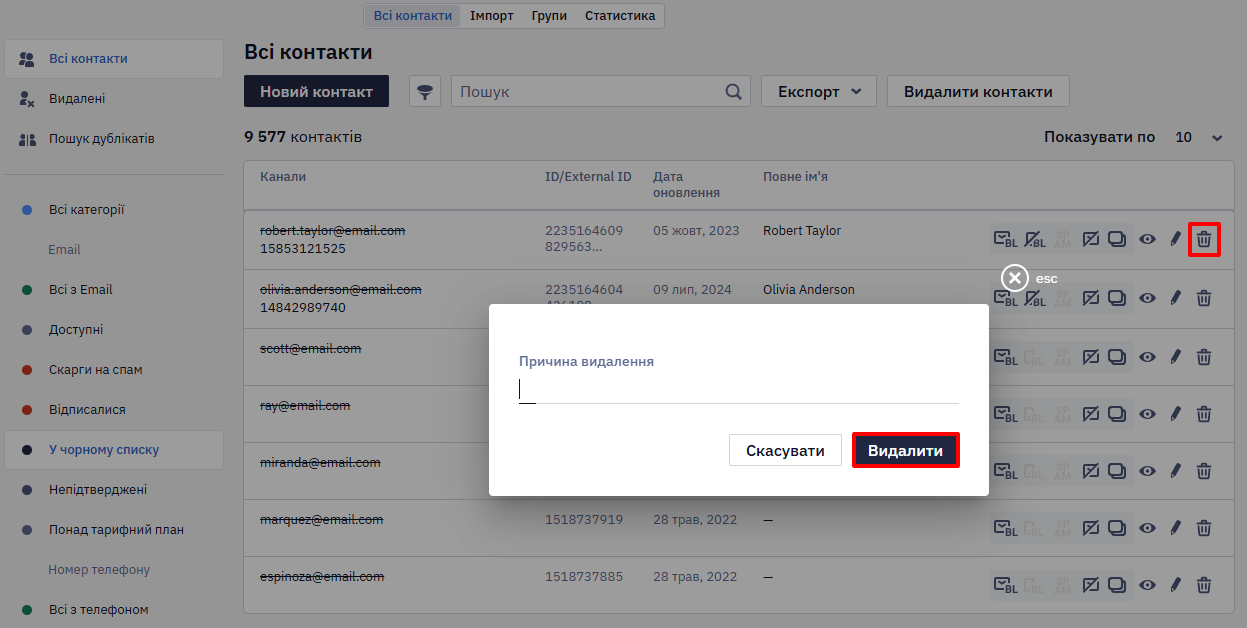The image size is (1247, 628).
Task: Open the Показувати по 10 dropdown
Action: (1198, 137)
